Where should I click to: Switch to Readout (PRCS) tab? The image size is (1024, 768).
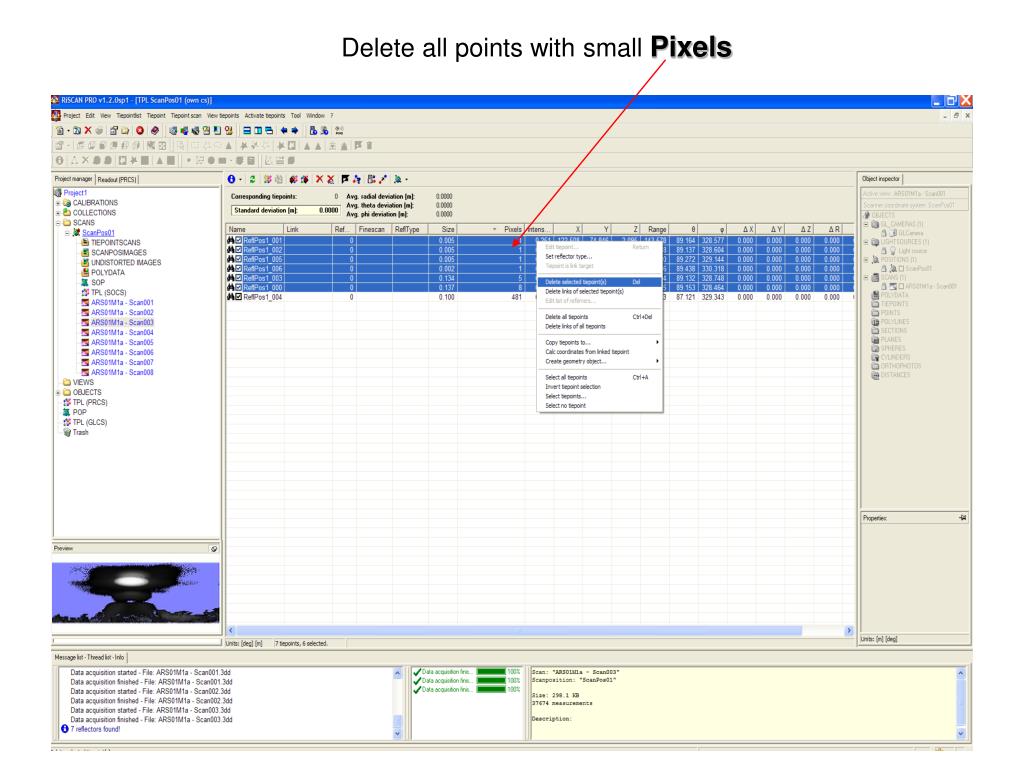tap(117, 180)
